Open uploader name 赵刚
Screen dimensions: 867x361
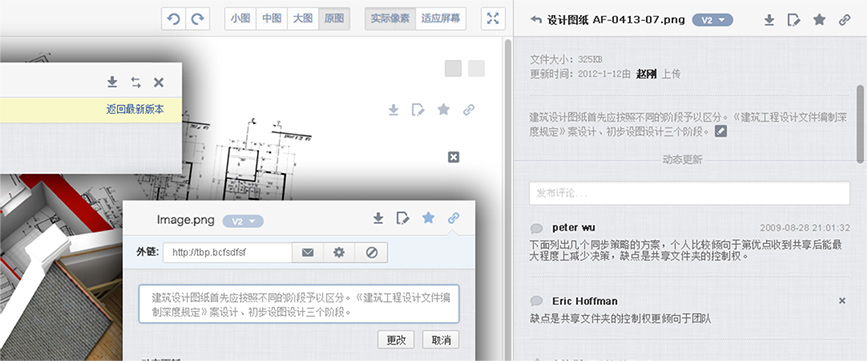coord(646,74)
